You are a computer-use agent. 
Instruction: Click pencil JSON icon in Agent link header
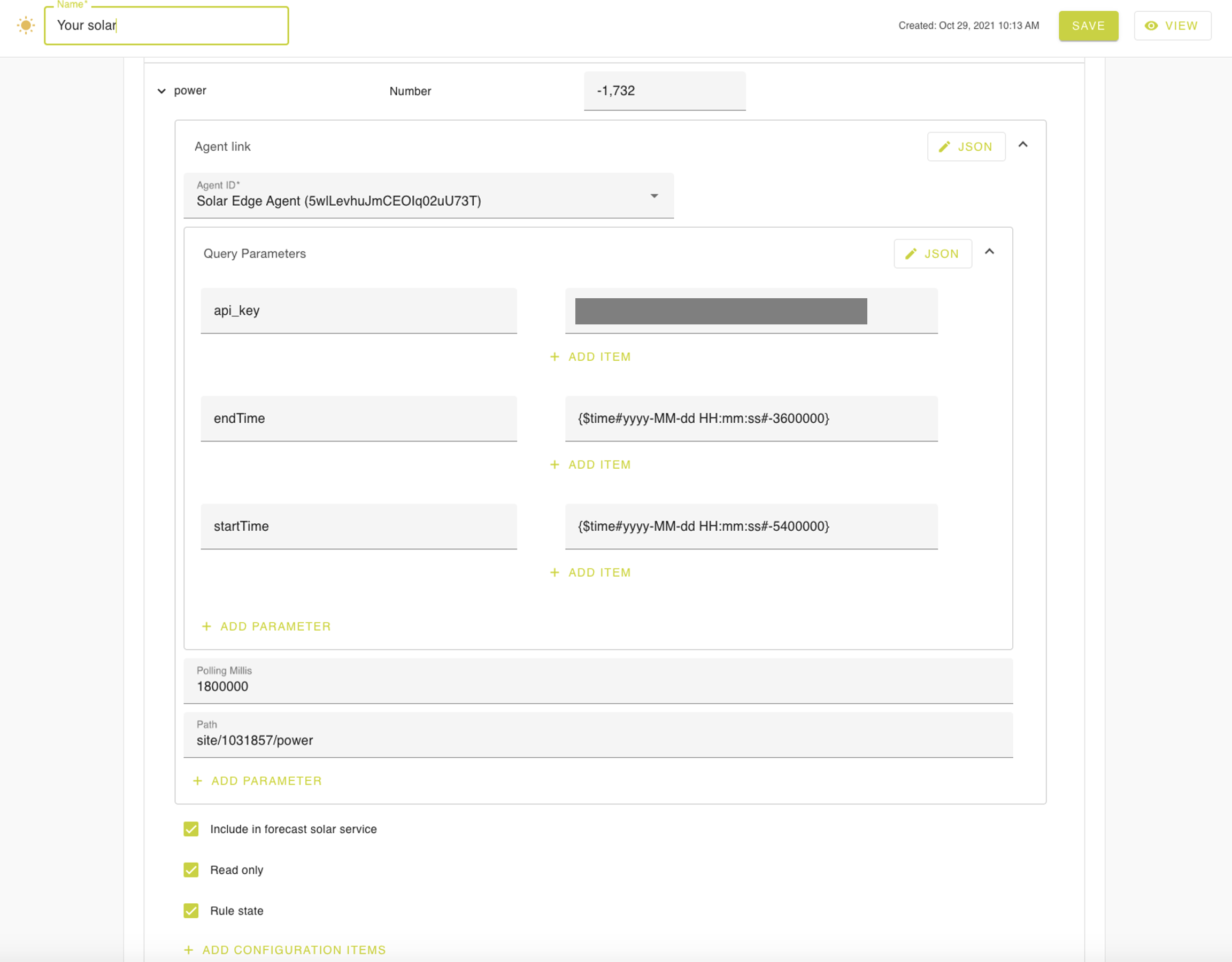[944, 147]
